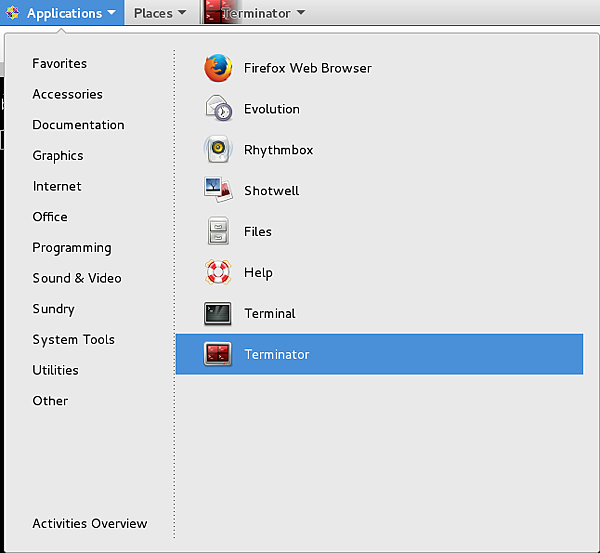The height and width of the screenshot is (553, 600).
Task: Open Files by its label
Action: (x=258, y=232)
